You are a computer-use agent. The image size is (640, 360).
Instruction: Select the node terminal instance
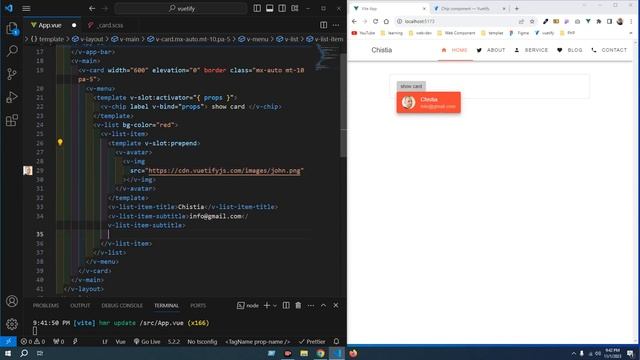(x=248, y=305)
